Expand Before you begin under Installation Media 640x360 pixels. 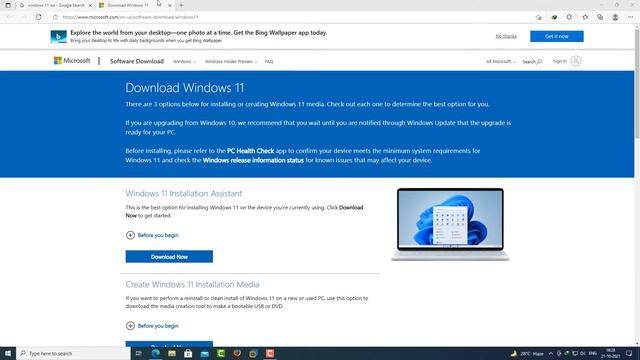(152, 326)
